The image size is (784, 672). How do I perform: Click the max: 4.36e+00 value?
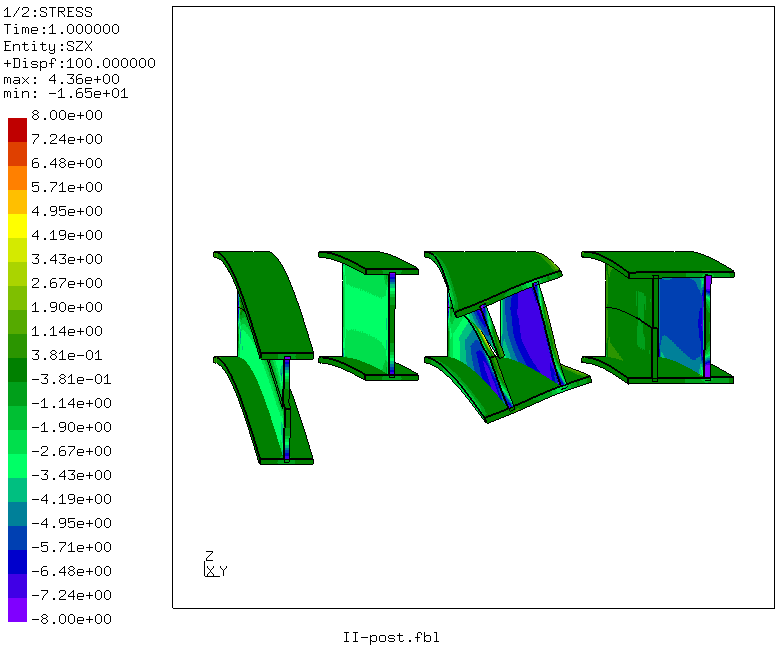point(62,79)
